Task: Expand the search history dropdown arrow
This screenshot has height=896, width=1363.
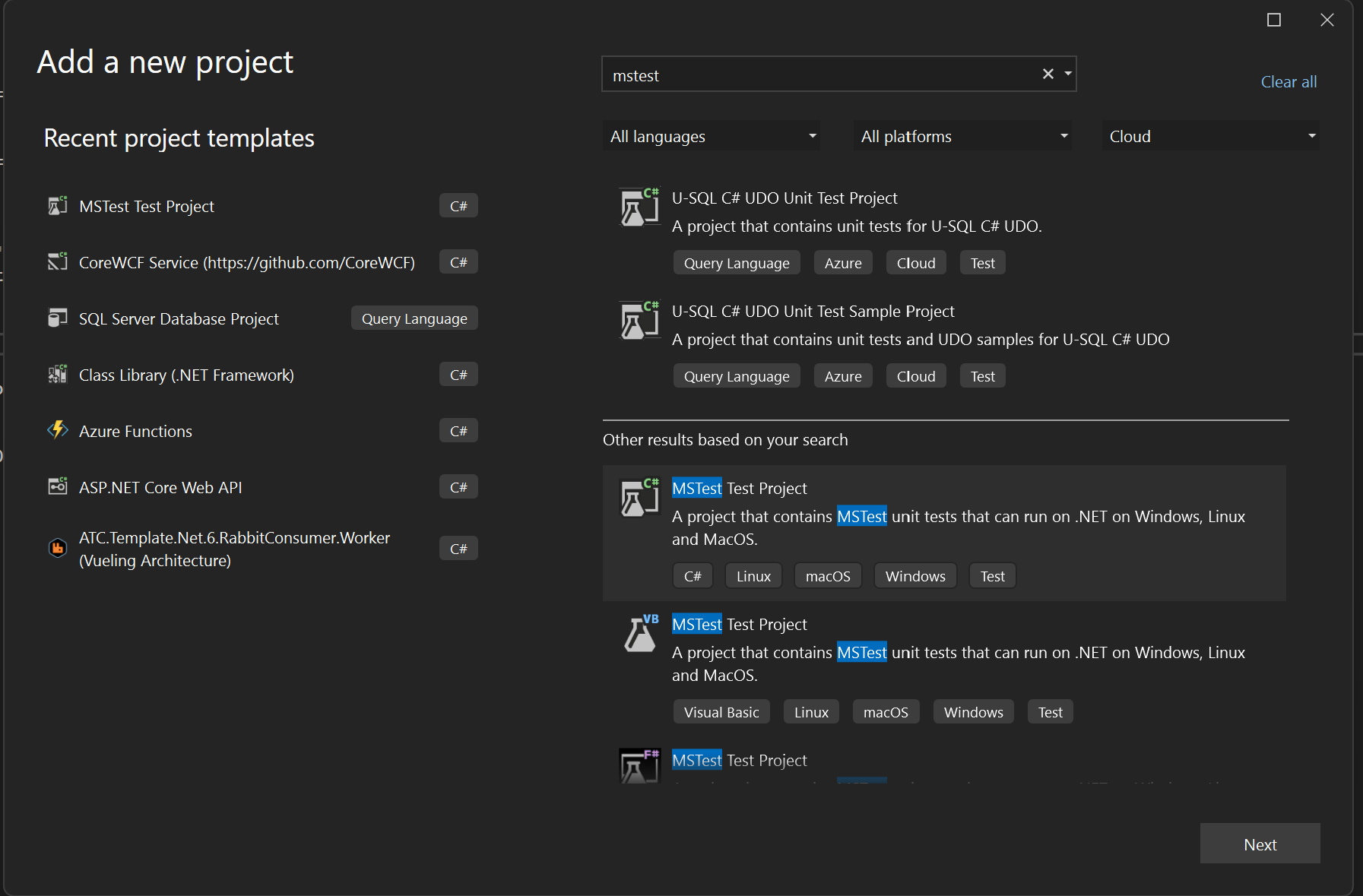Action: pos(1068,74)
